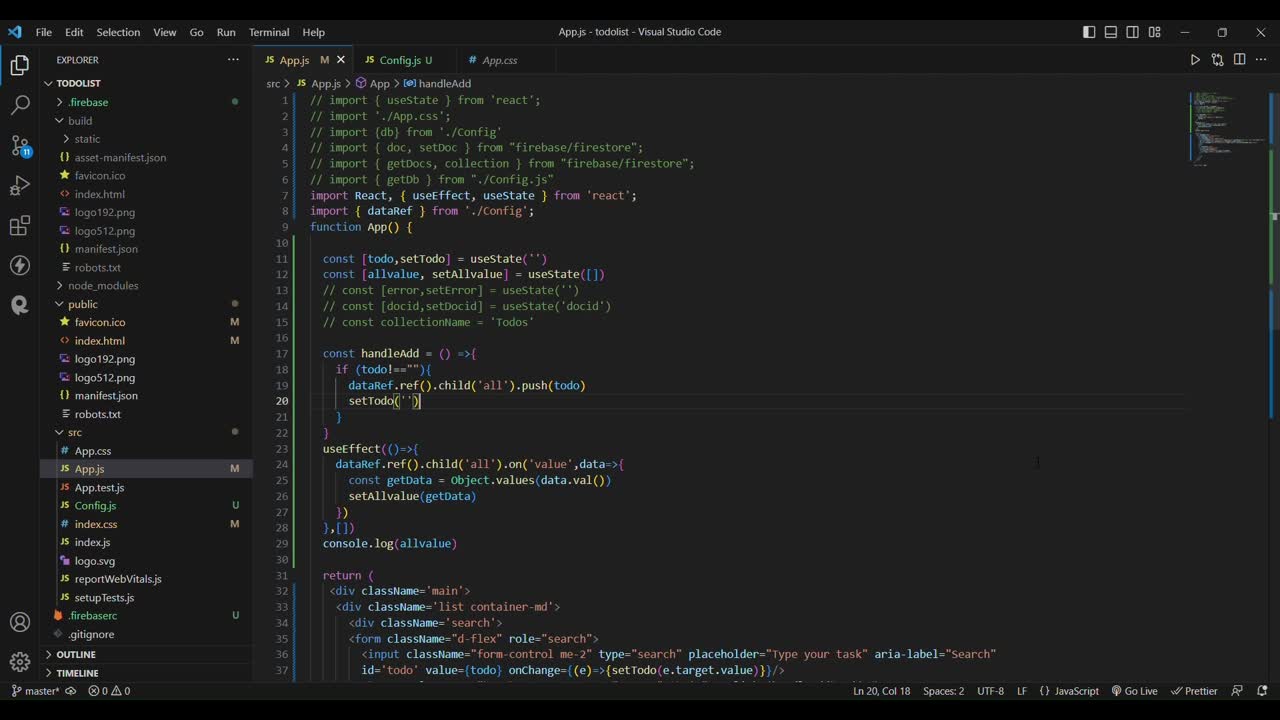Open Config.js in the src folder
The height and width of the screenshot is (720, 1280).
[95, 506]
